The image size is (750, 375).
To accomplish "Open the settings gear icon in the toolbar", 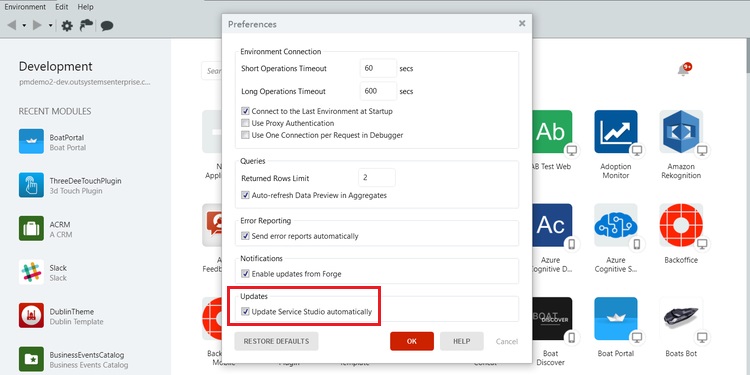I will pos(67,26).
